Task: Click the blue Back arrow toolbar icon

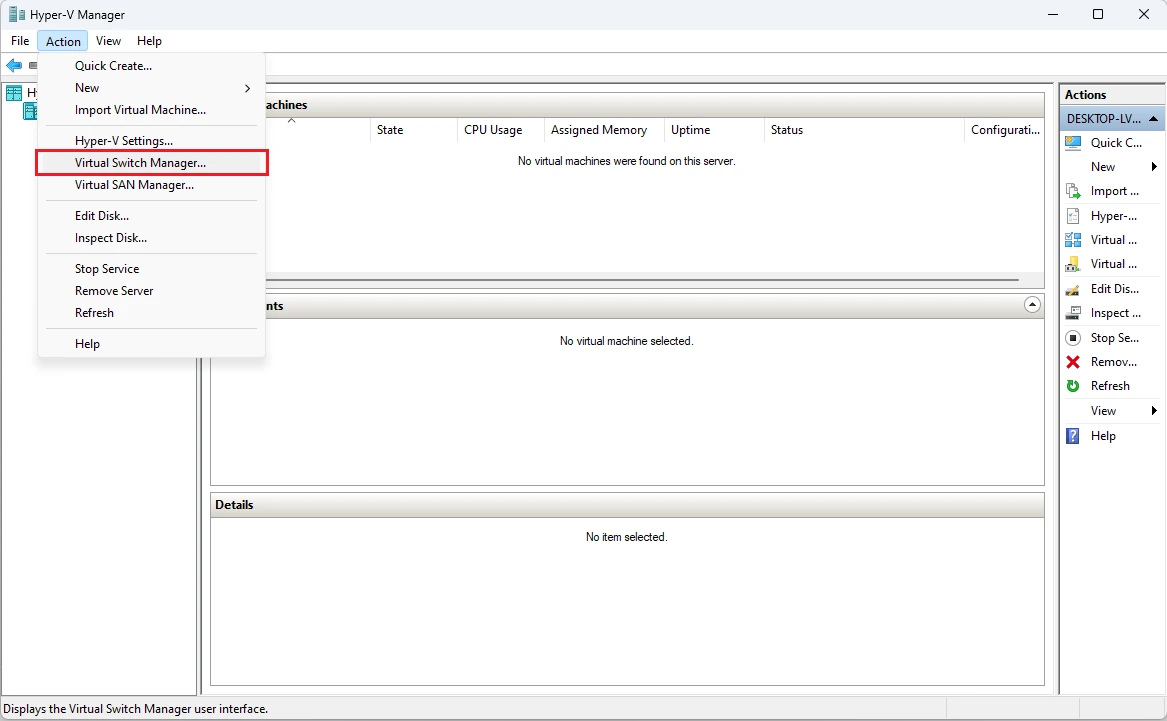Action: click(13, 65)
